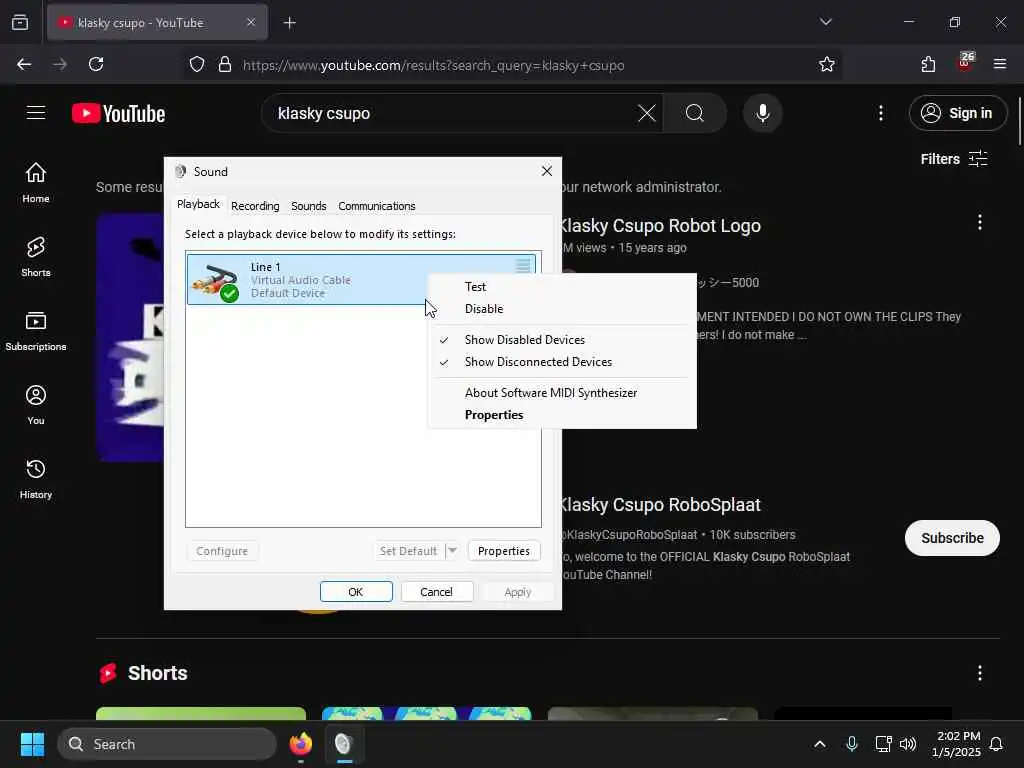
Task: Click the Firefox view icon in the tab bar
Action: pyautogui.click(x=20, y=22)
